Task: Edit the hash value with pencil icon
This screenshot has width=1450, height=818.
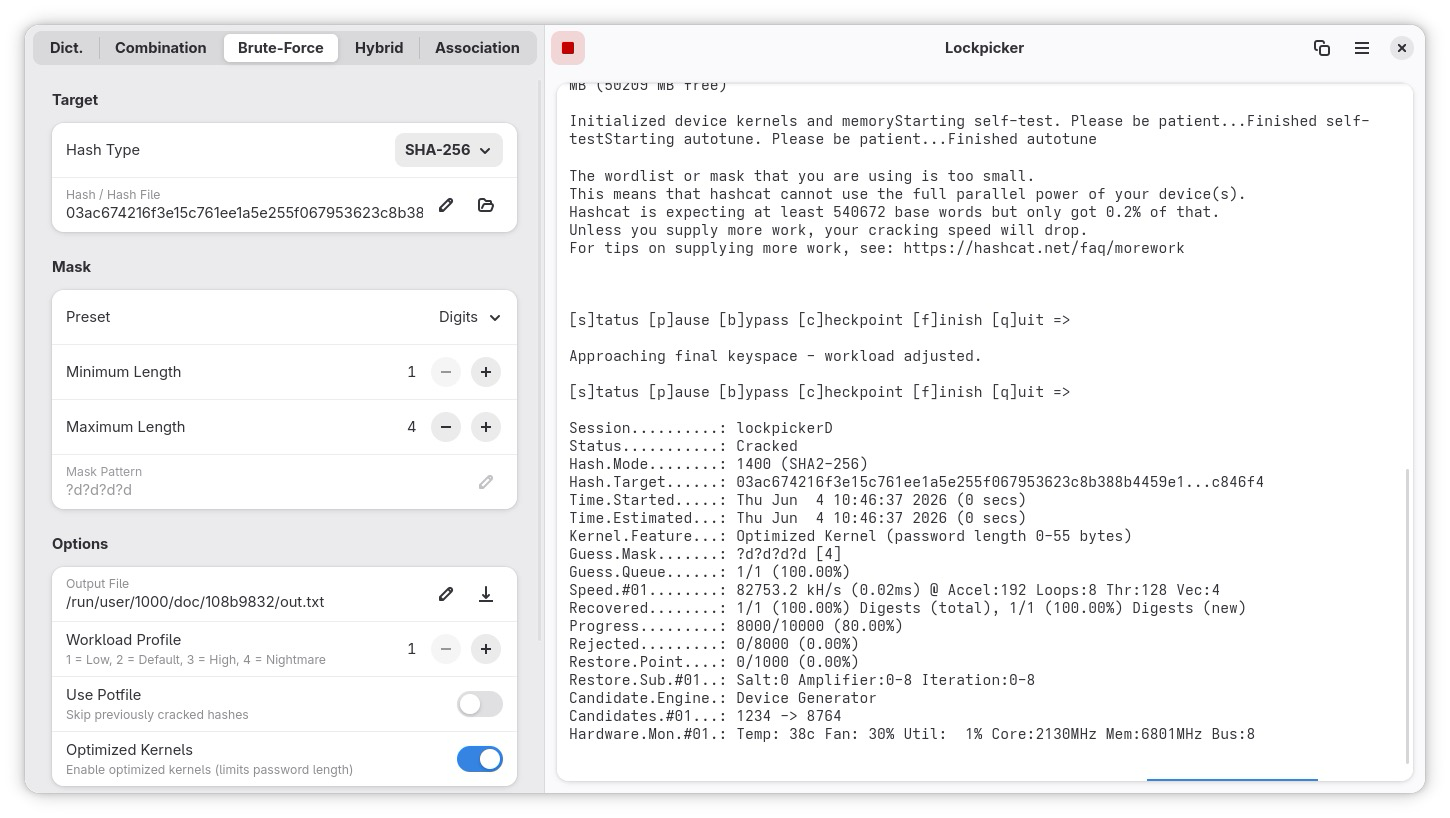Action: click(446, 205)
